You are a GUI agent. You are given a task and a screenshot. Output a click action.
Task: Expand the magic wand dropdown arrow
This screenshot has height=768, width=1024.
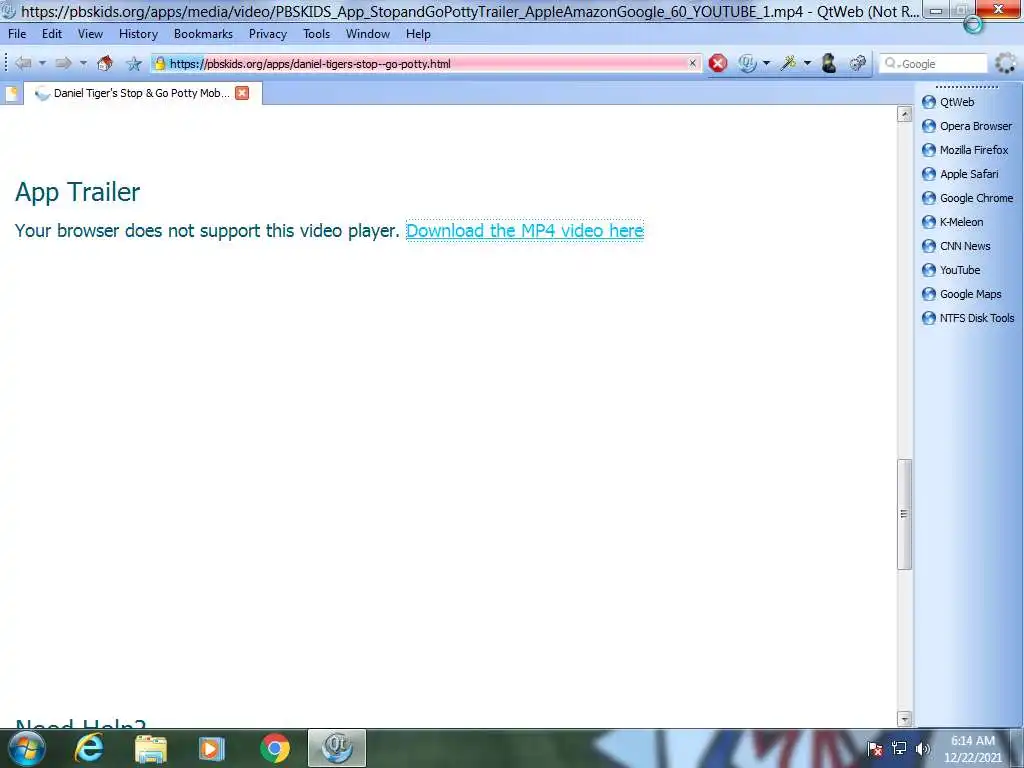click(807, 63)
